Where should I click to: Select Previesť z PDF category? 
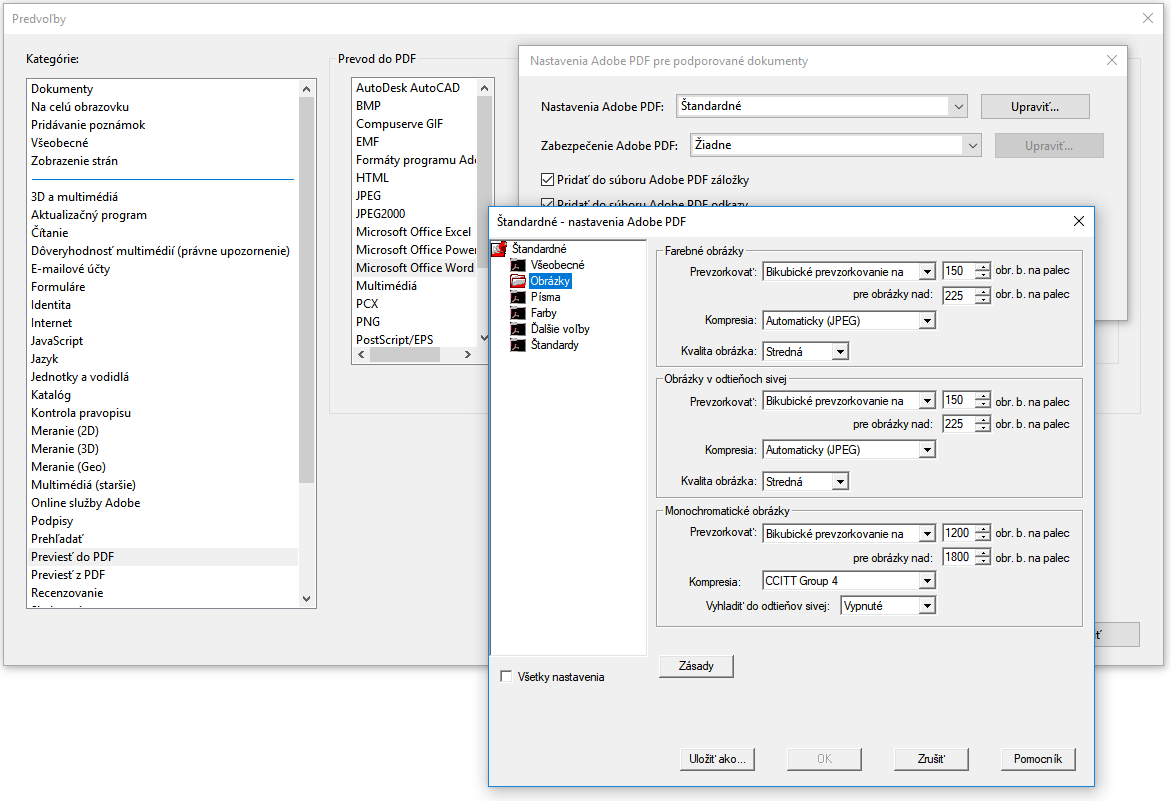coord(68,575)
